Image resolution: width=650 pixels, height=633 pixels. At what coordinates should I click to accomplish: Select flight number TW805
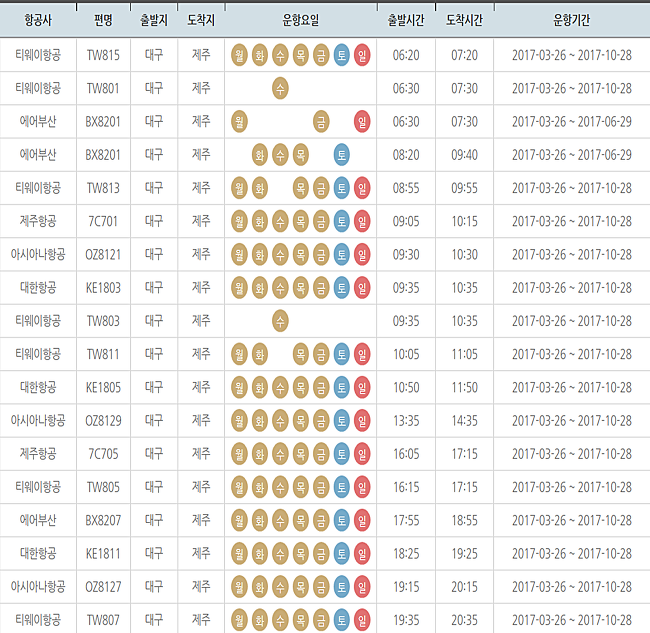pos(103,487)
